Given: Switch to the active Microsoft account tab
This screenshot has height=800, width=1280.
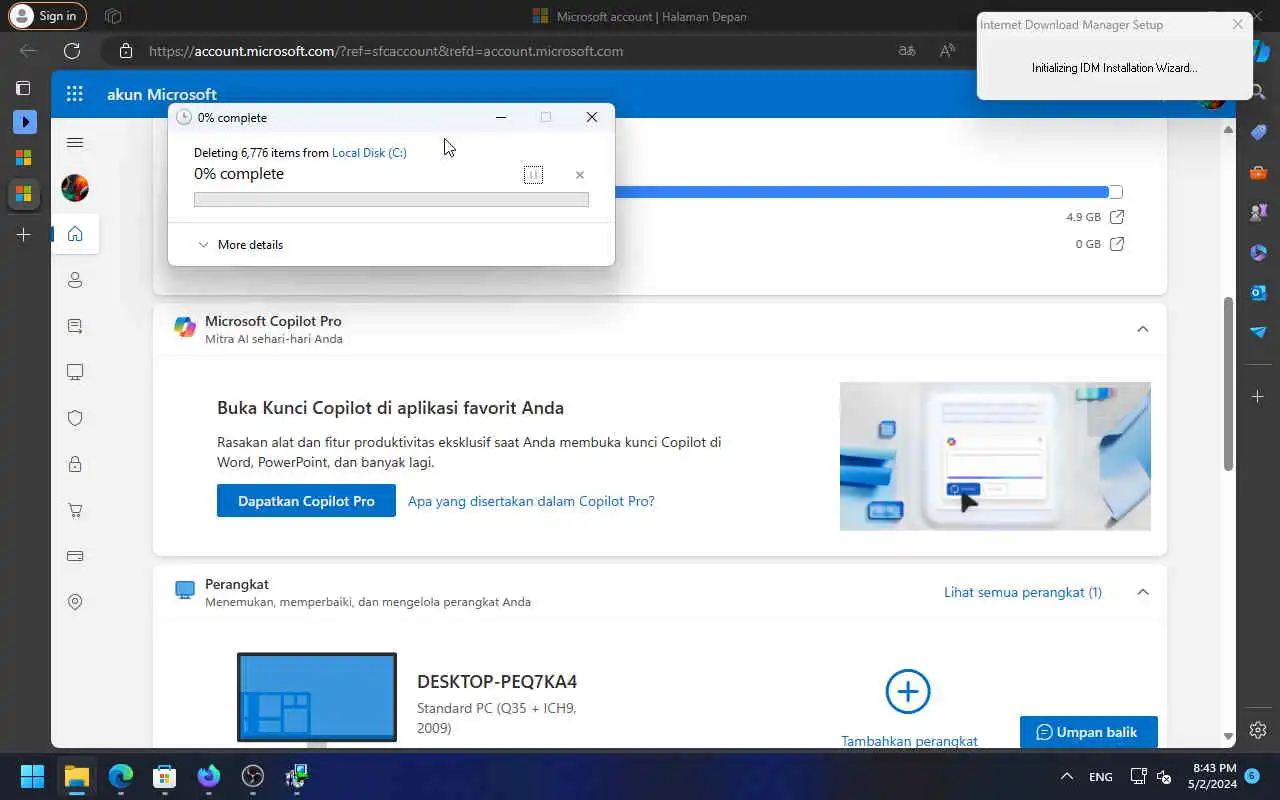Looking at the screenshot, I should pos(24,193).
